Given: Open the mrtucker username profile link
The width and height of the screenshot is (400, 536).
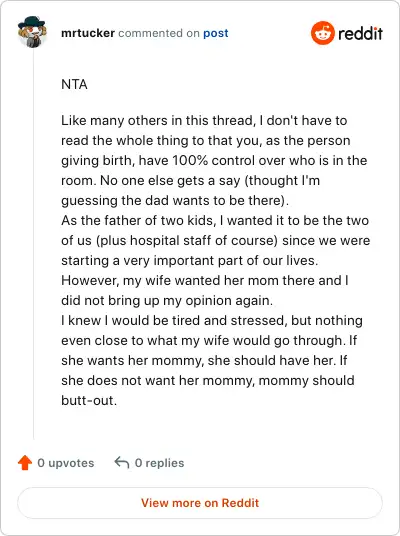Looking at the screenshot, I should (x=88, y=33).
